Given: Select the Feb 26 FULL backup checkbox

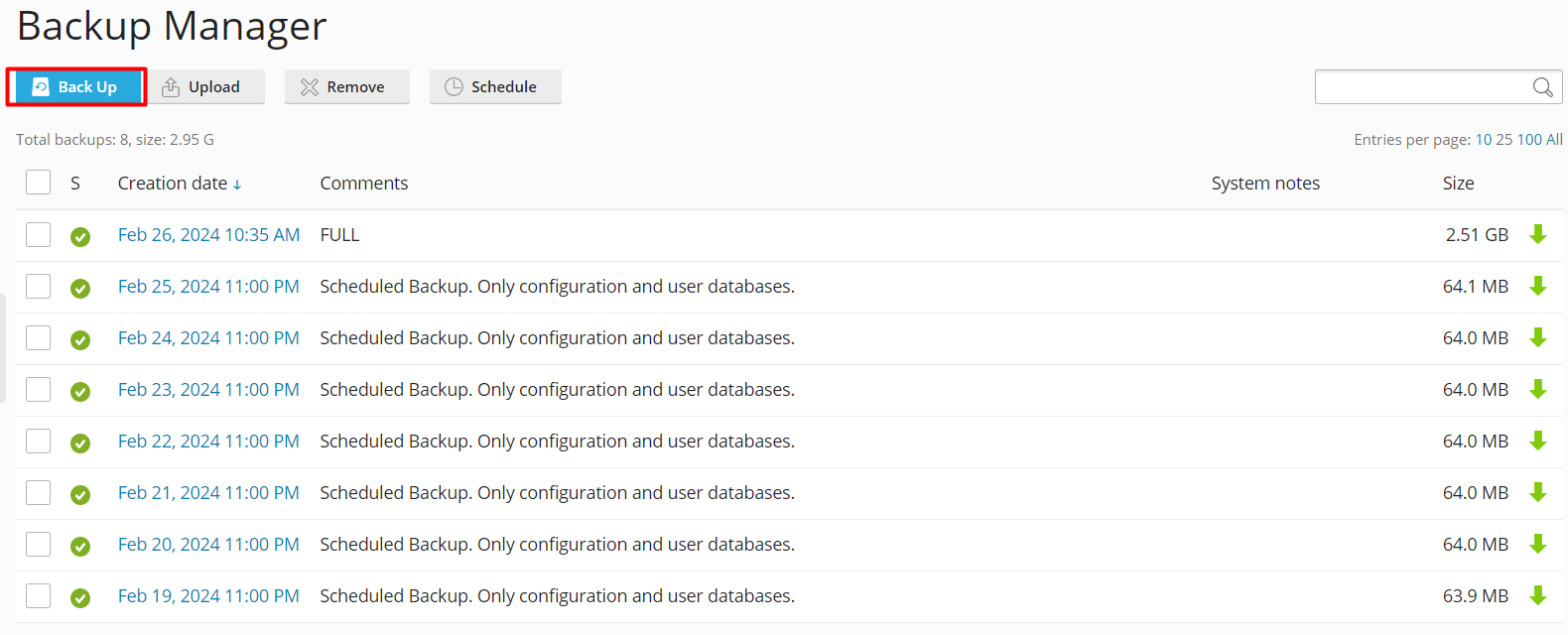Looking at the screenshot, I should point(39,234).
